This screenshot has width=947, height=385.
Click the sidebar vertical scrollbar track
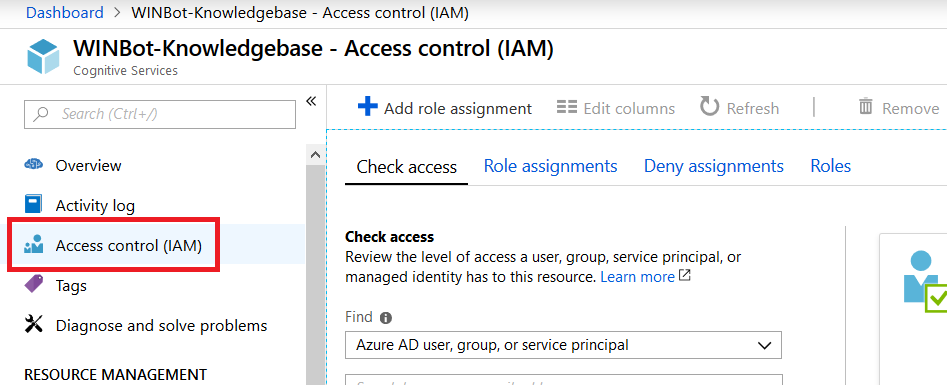315,275
